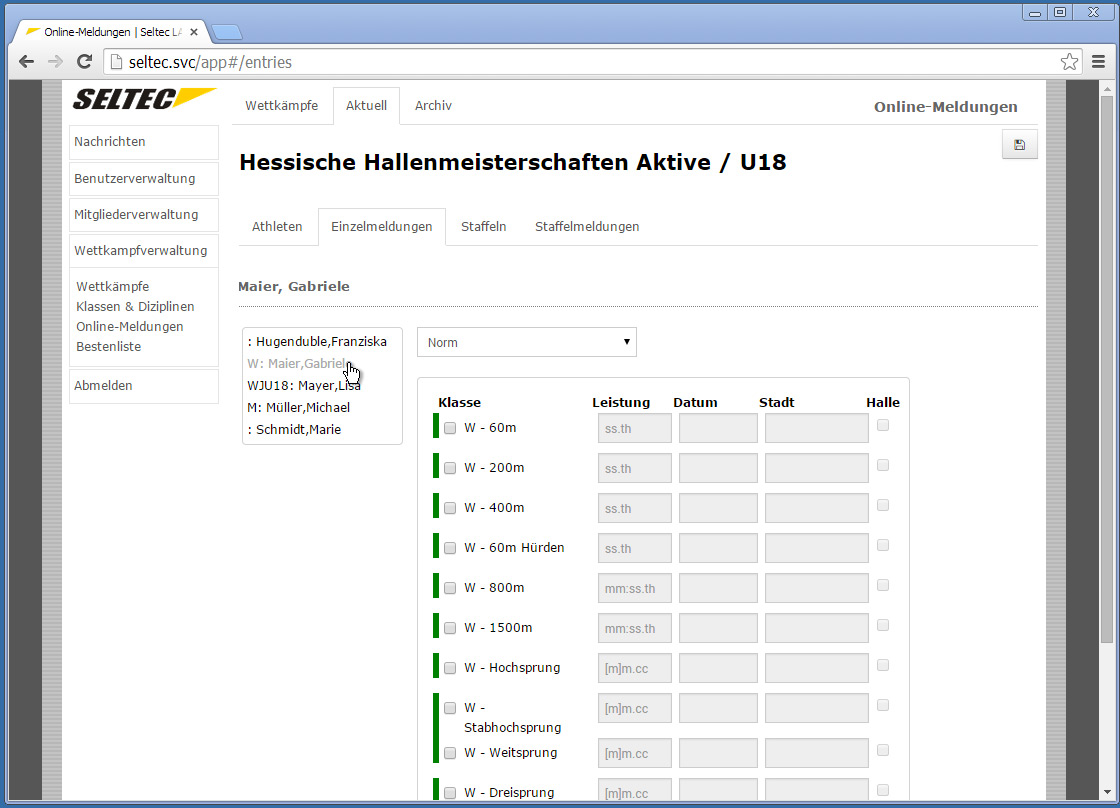The height and width of the screenshot is (808, 1120).
Task: Switch to the Staffelmeldungen tab
Action: point(587,227)
